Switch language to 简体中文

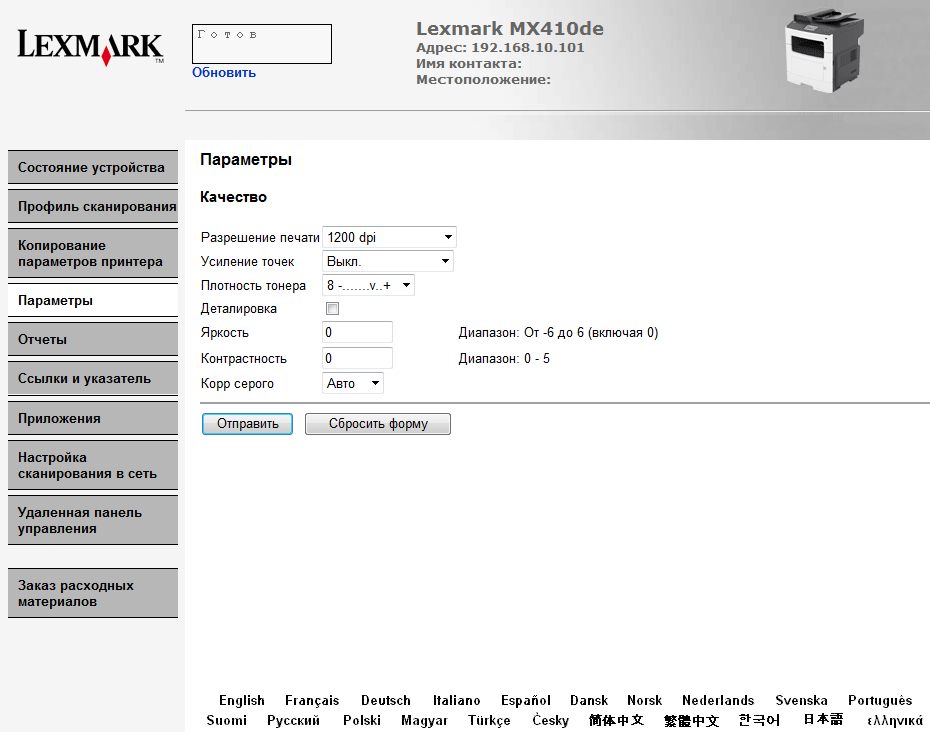click(x=616, y=720)
